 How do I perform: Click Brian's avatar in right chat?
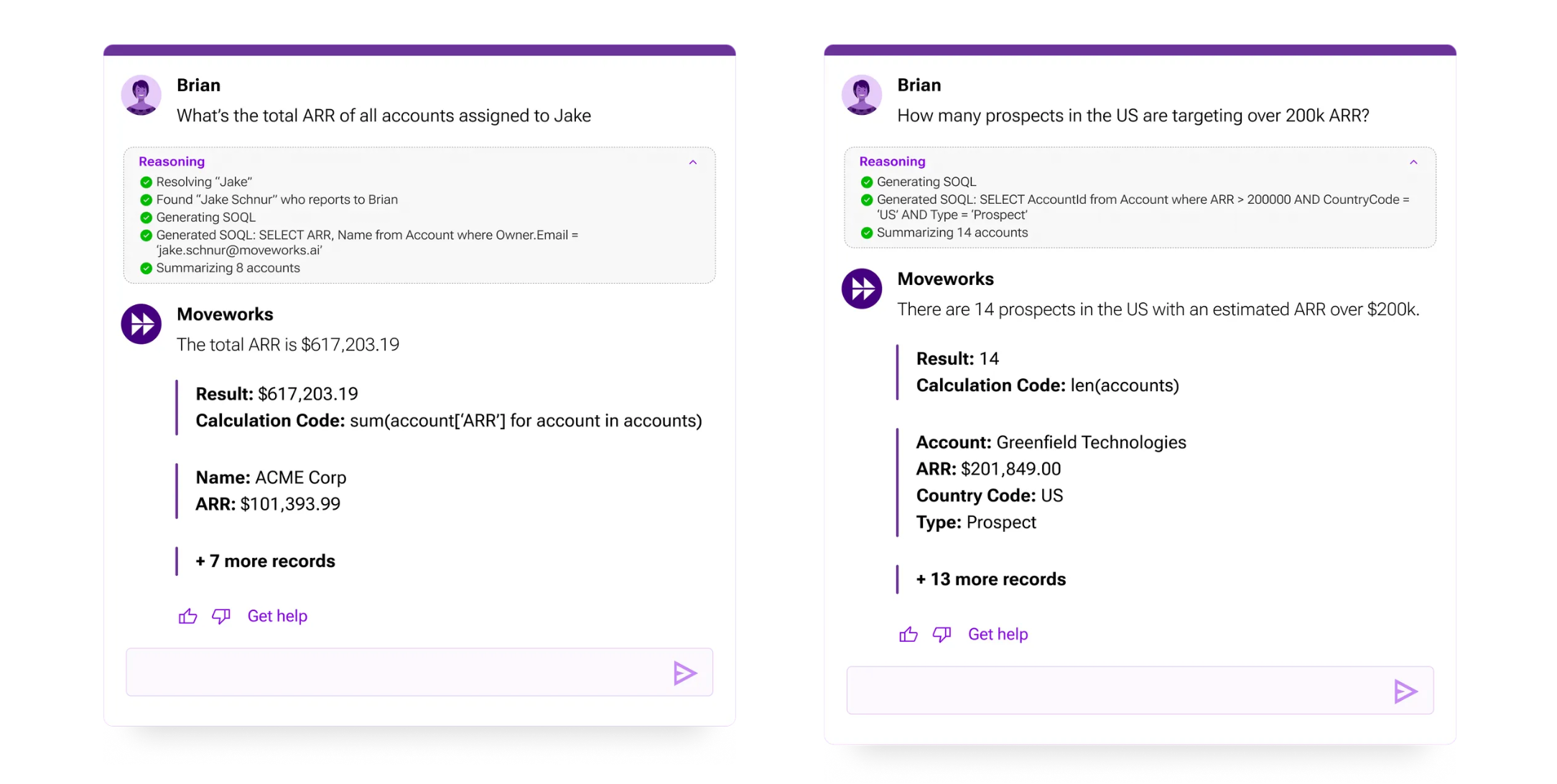pos(862,95)
